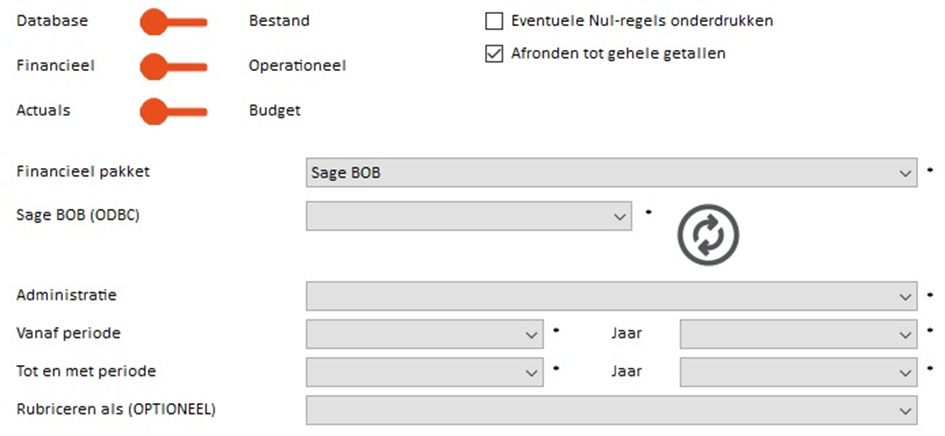The height and width of the screenshot is (436, 945).
Task: Enable Eventuele Nul-regels onderdrukken checkbox
Action: coord(494,22)
